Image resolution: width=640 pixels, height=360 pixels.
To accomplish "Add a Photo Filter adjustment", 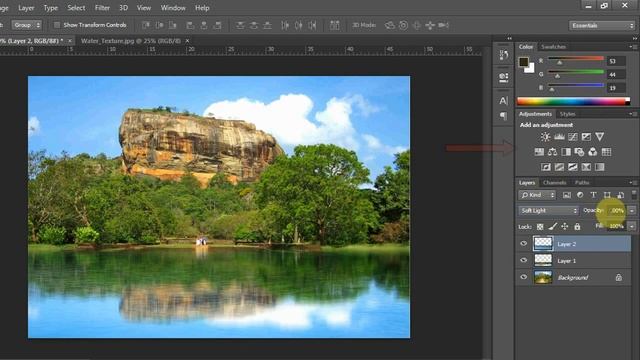I will pos(579,152).
